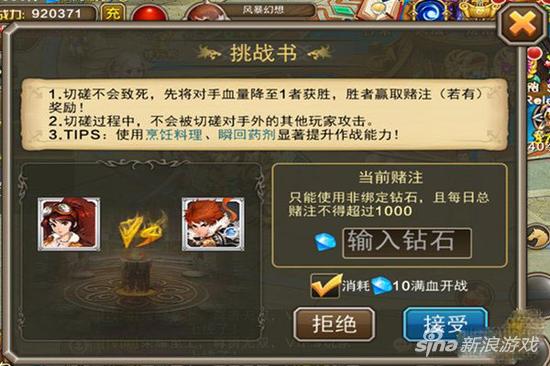Click the diamond icon next to 10满血开战
550x366 pixels.
pyautogui.click(x=382, y=286)
